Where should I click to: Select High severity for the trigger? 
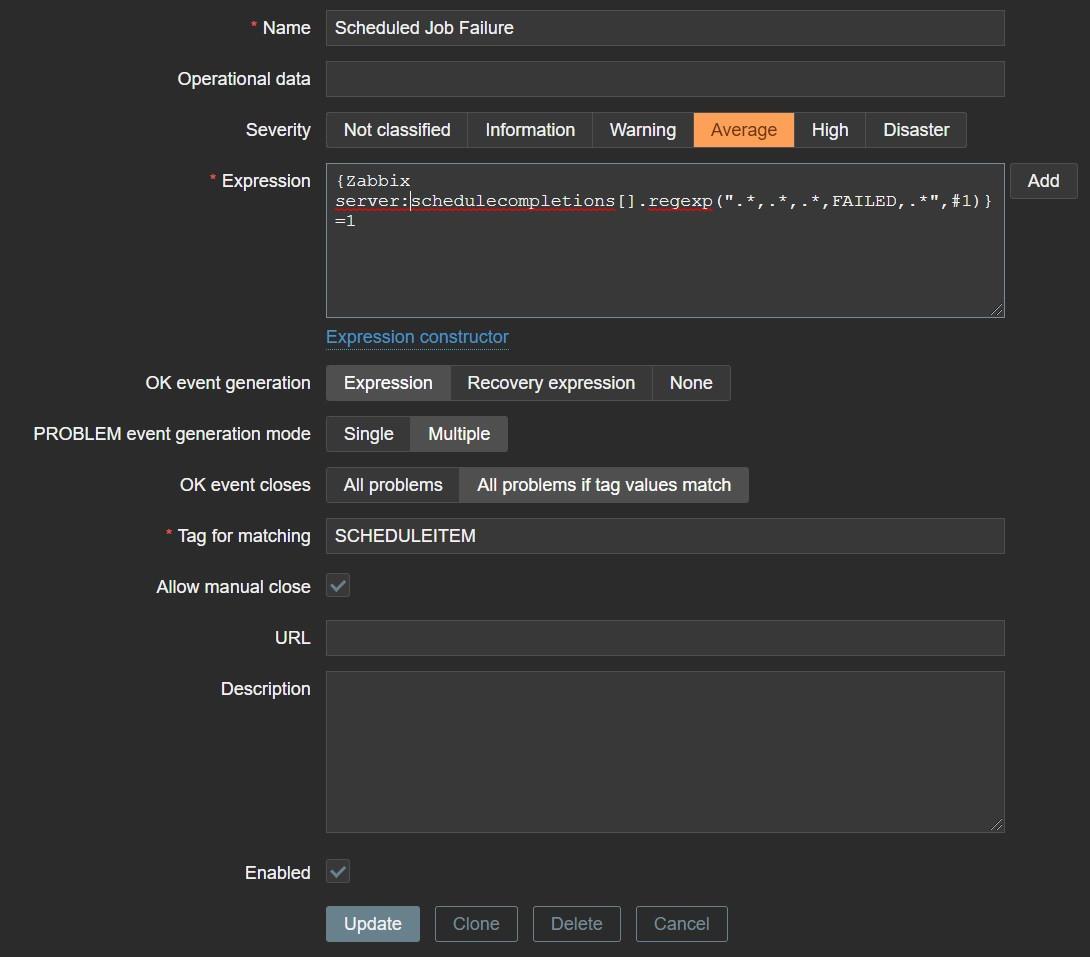[x=829, y=129]
